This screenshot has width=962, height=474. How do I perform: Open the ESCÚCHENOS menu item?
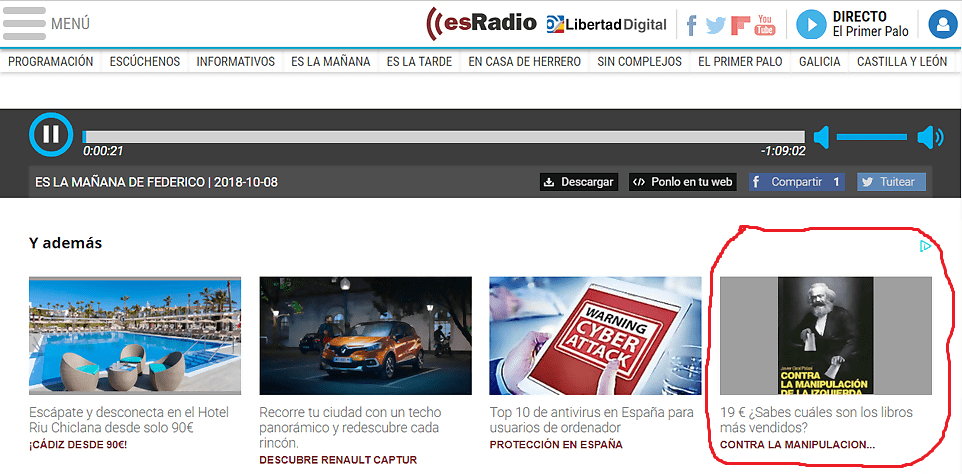click(145, 61)
